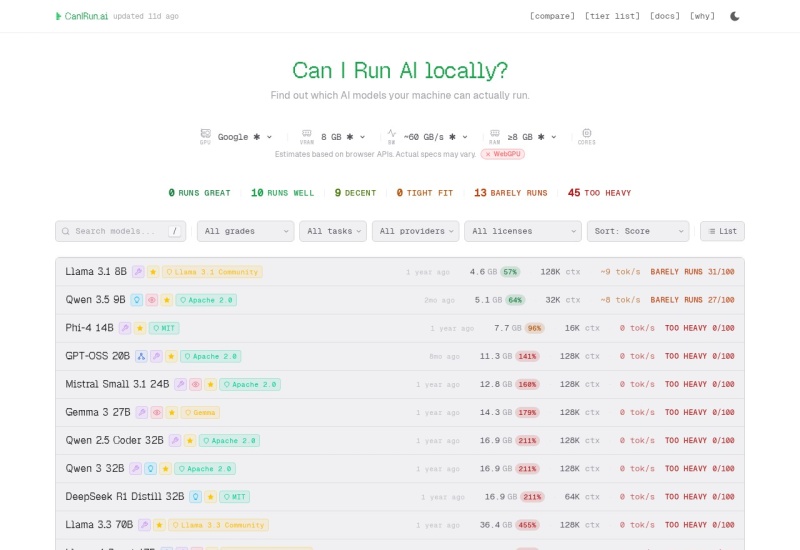This screenshot has height=550, width=800.
Task: Click the star icon on Llama 3.3 70B
Action: point(159,524)
